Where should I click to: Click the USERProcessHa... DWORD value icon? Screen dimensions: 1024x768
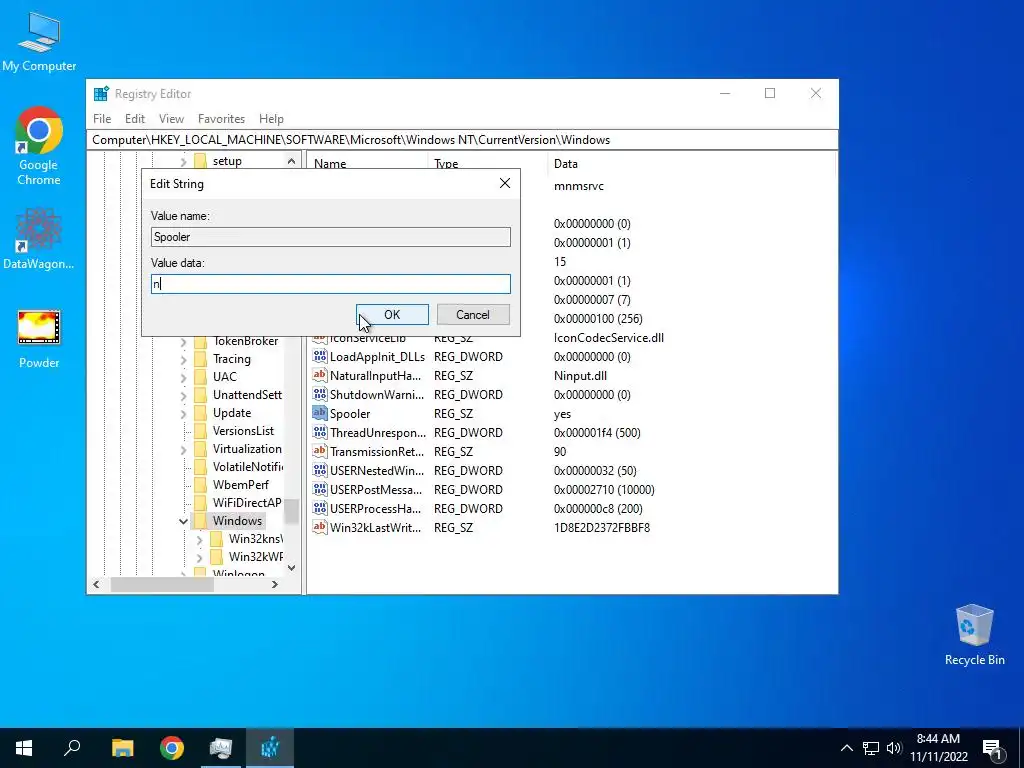319,508
